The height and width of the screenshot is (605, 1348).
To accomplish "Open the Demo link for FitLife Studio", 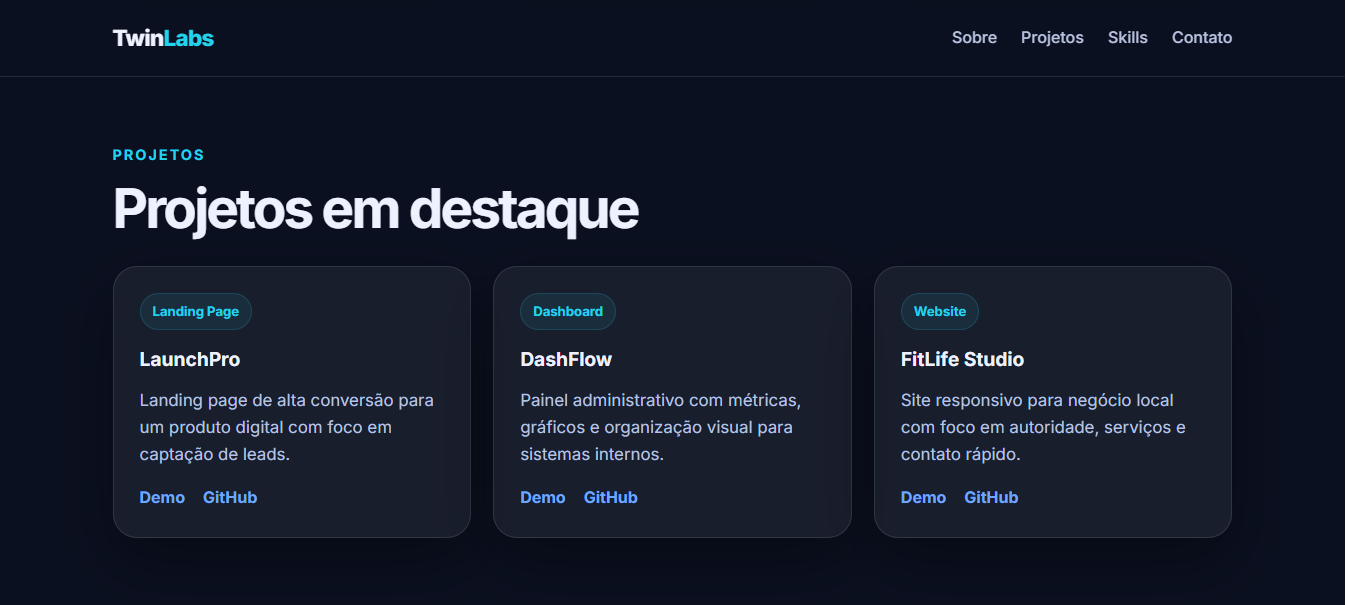I will pyautogui.click(x=923, y=497).
